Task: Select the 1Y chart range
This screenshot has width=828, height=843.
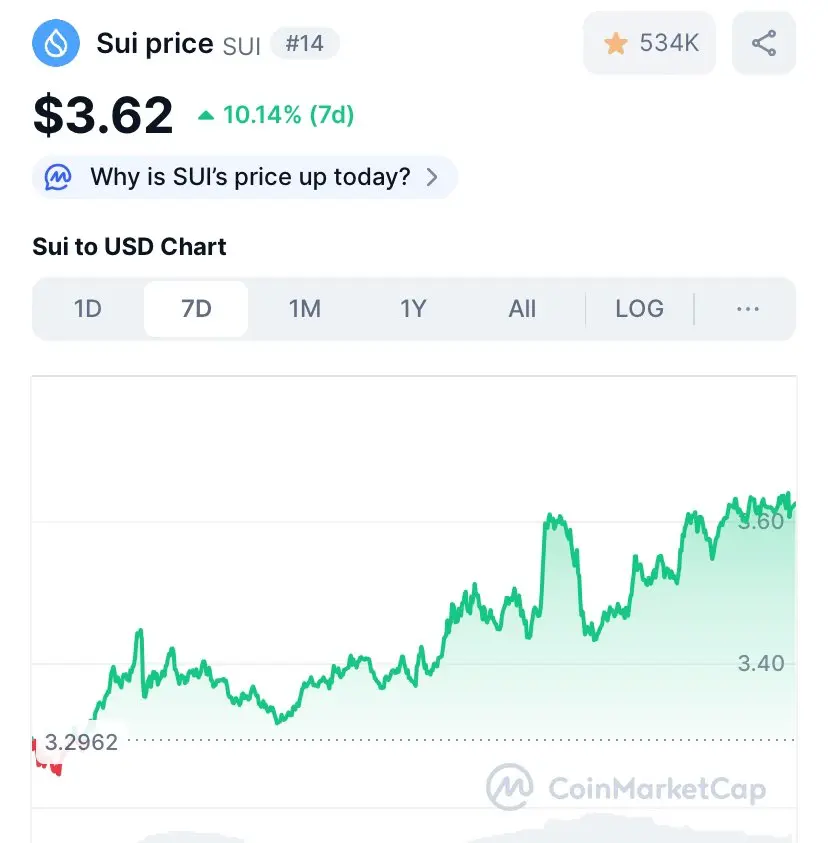Action: [413, 309]
